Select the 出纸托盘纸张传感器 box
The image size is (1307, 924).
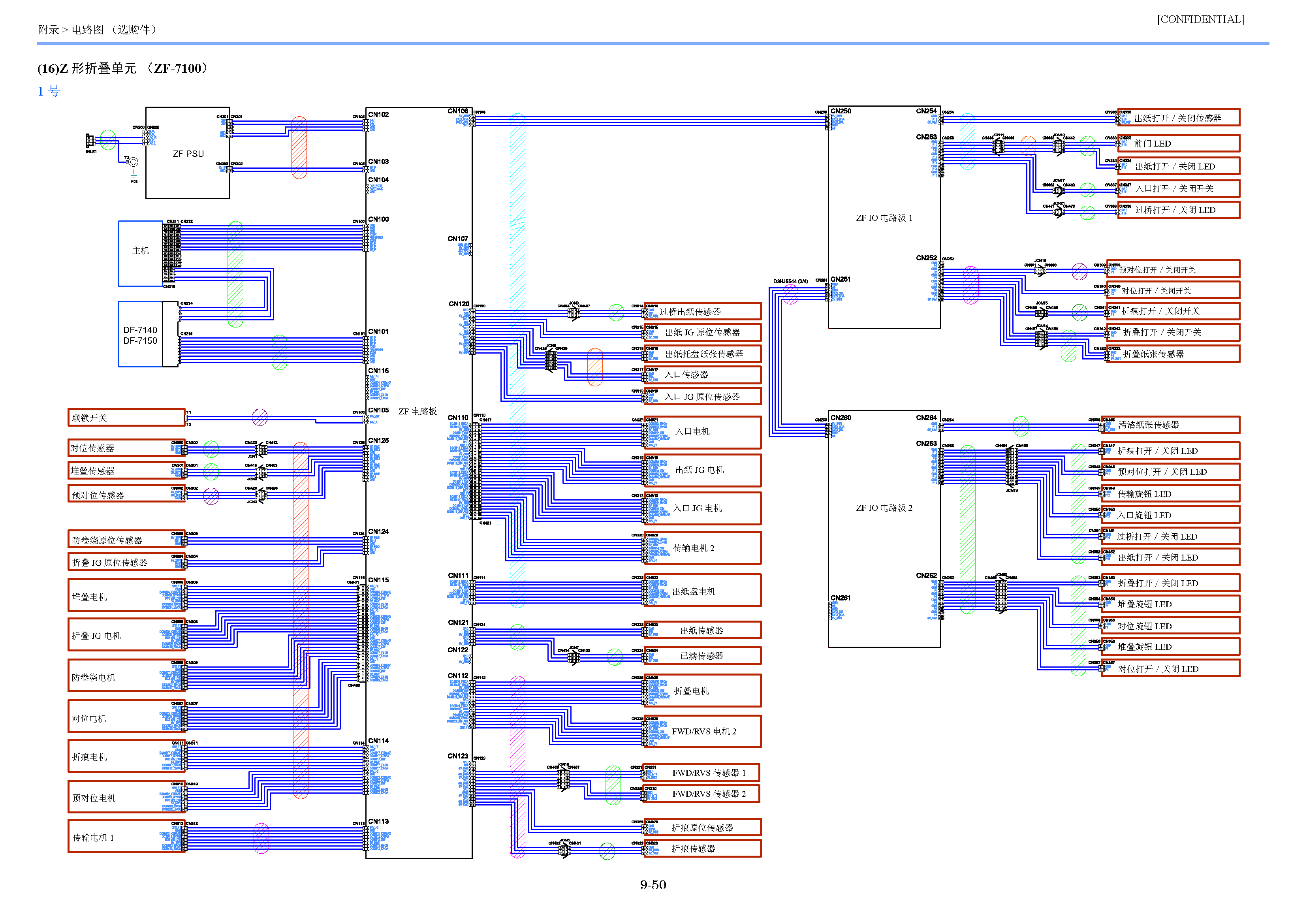tap(702, 354)
